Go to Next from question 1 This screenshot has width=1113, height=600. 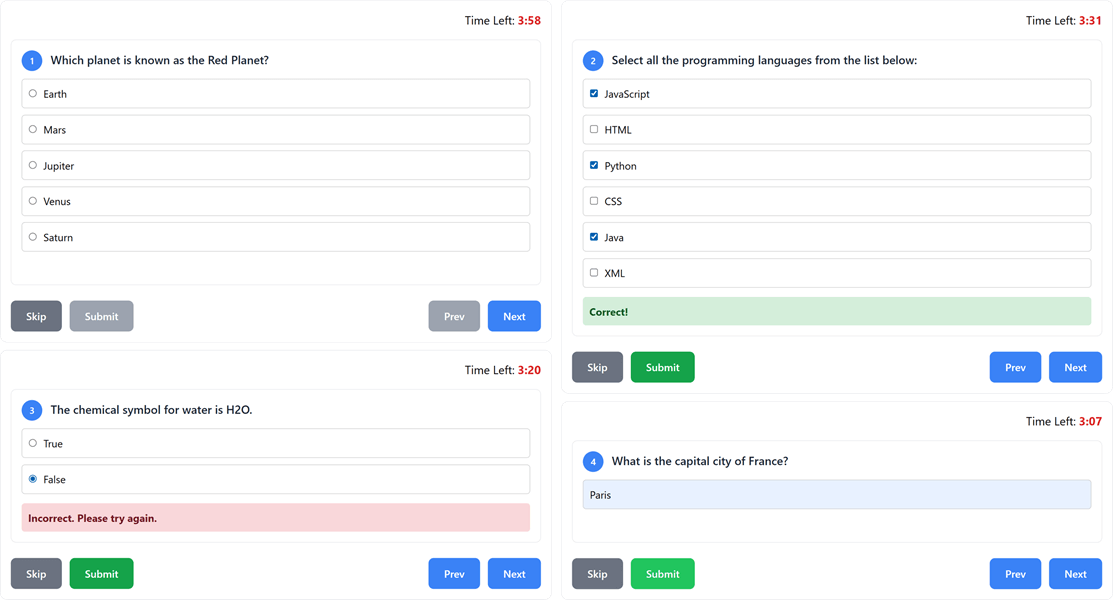pos(514,316)
